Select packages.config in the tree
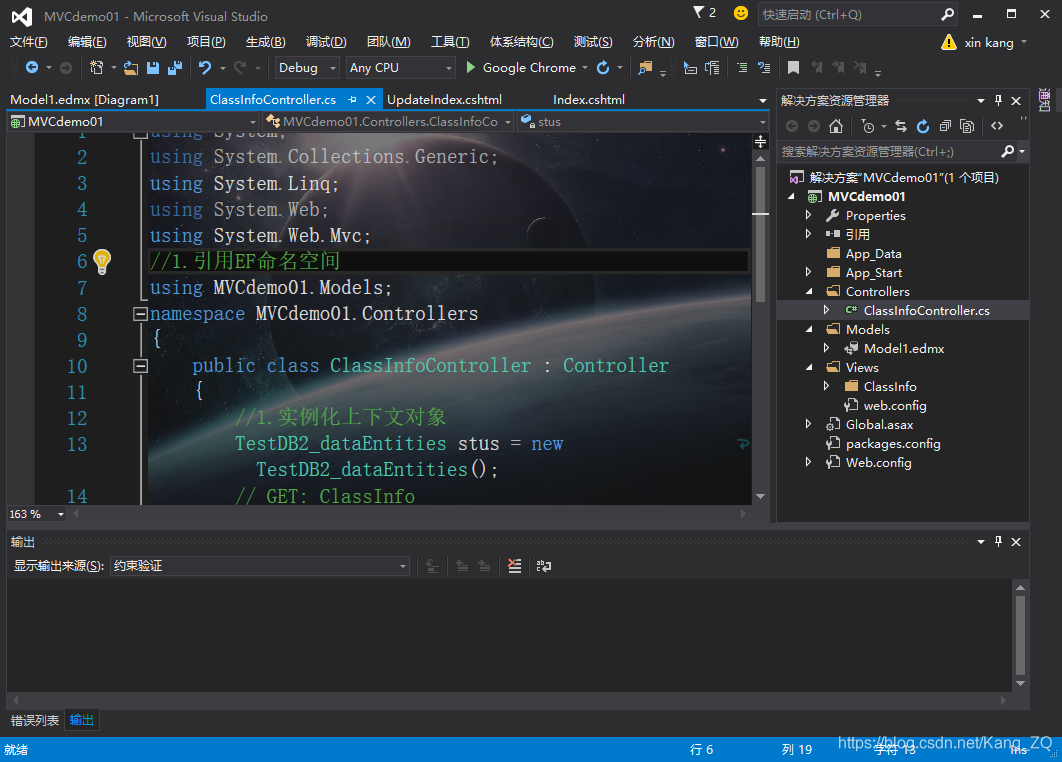This screenshot has width=1062, height=762. (893, 444)
